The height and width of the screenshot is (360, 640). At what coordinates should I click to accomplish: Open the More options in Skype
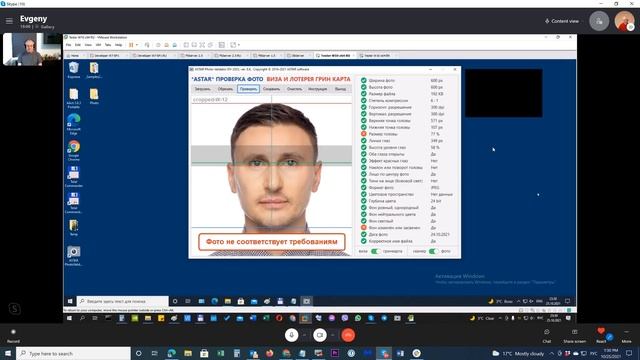[x=626, y=336]
